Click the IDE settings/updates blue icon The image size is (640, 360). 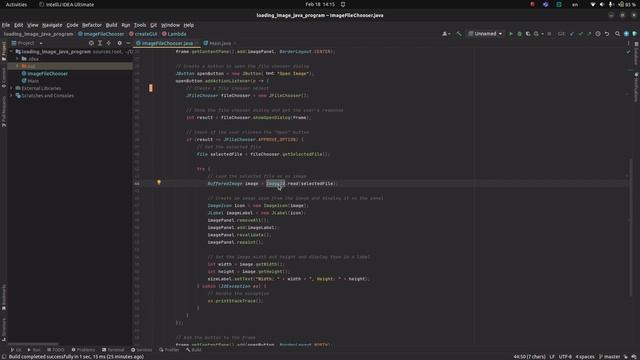click(x=626, y=34)
